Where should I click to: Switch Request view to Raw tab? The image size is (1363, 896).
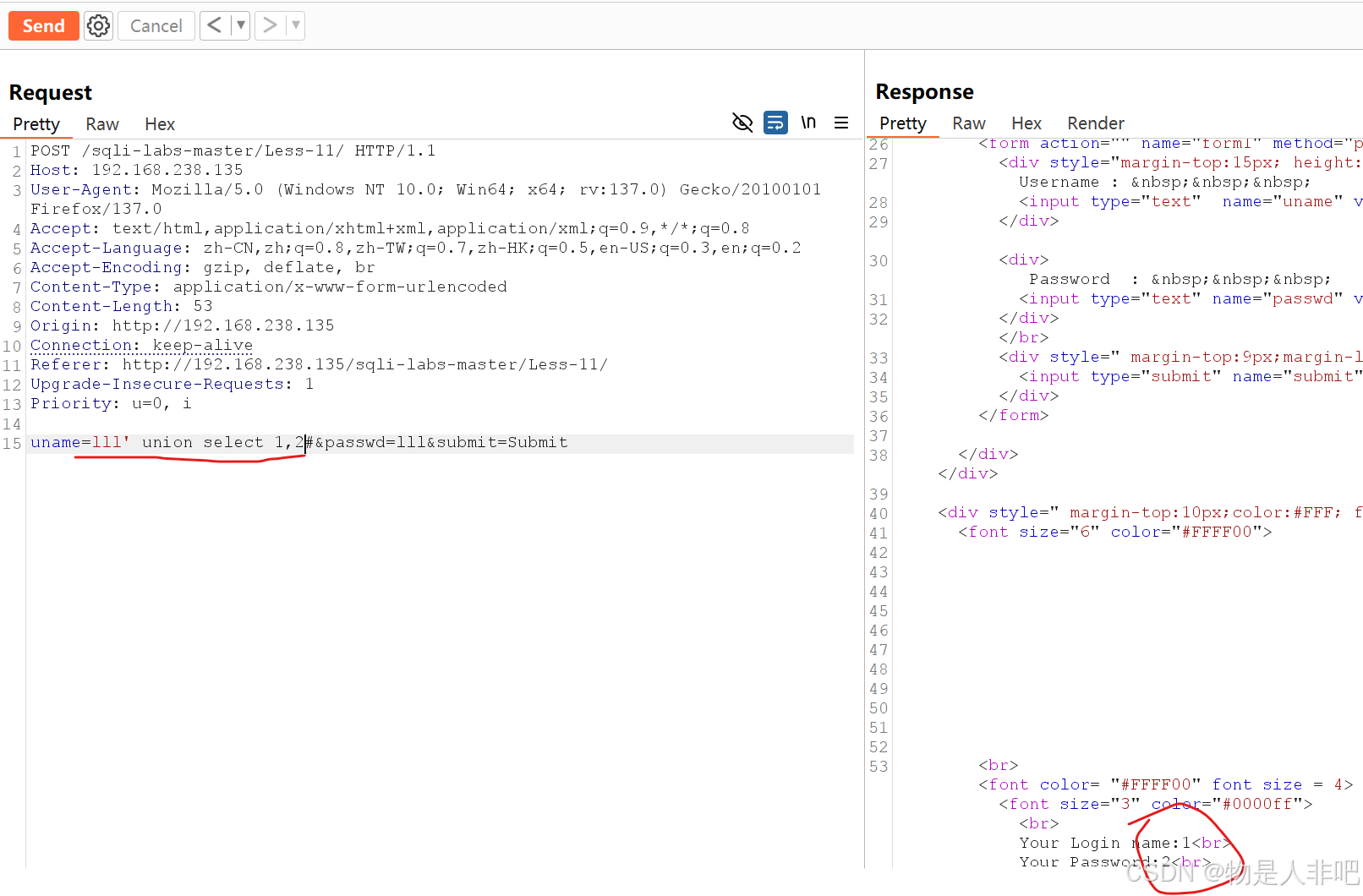coord(102,124)
